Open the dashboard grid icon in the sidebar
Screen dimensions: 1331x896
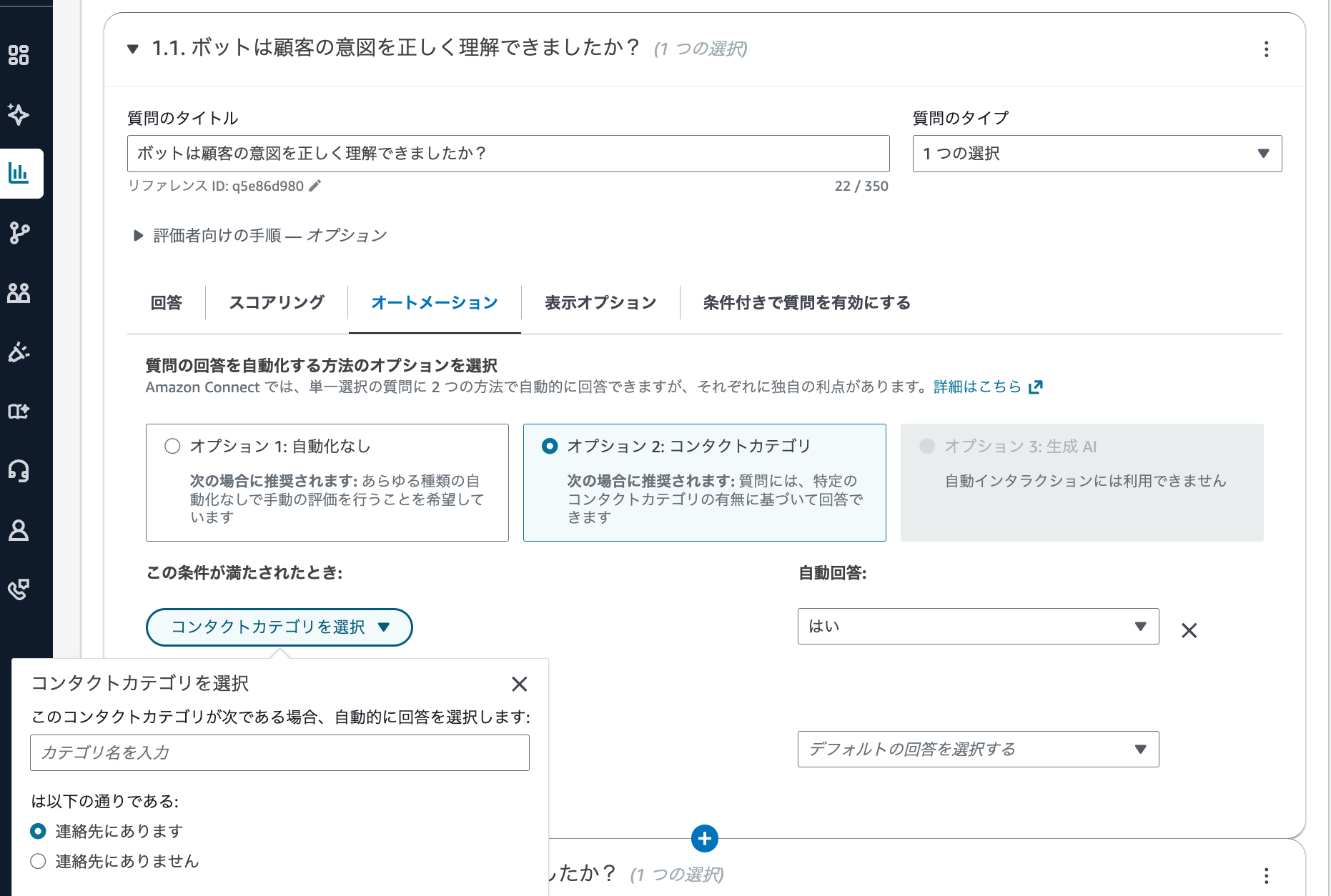20,56
